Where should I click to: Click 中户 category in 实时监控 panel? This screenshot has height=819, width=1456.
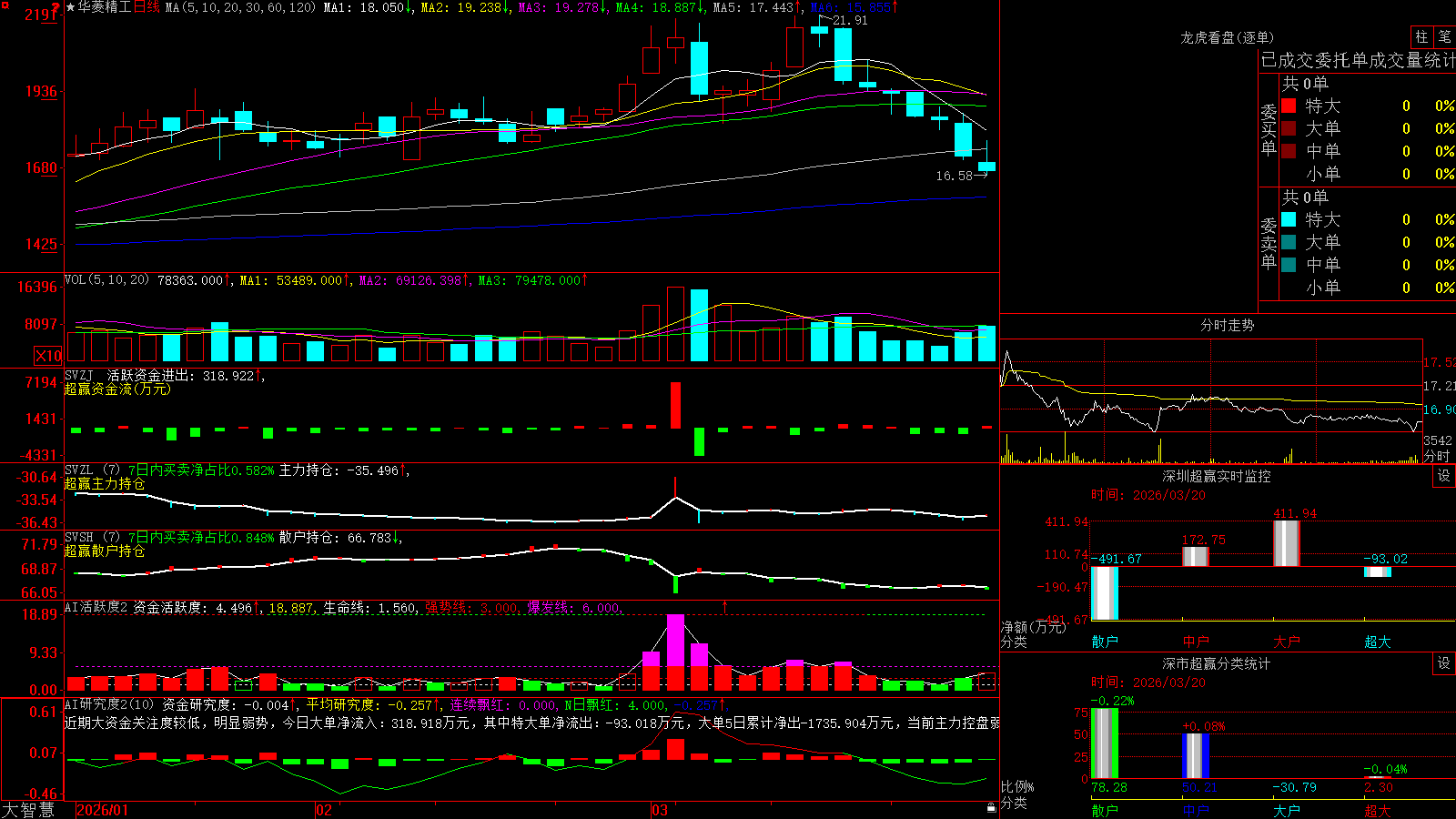tap(1196, 642)
